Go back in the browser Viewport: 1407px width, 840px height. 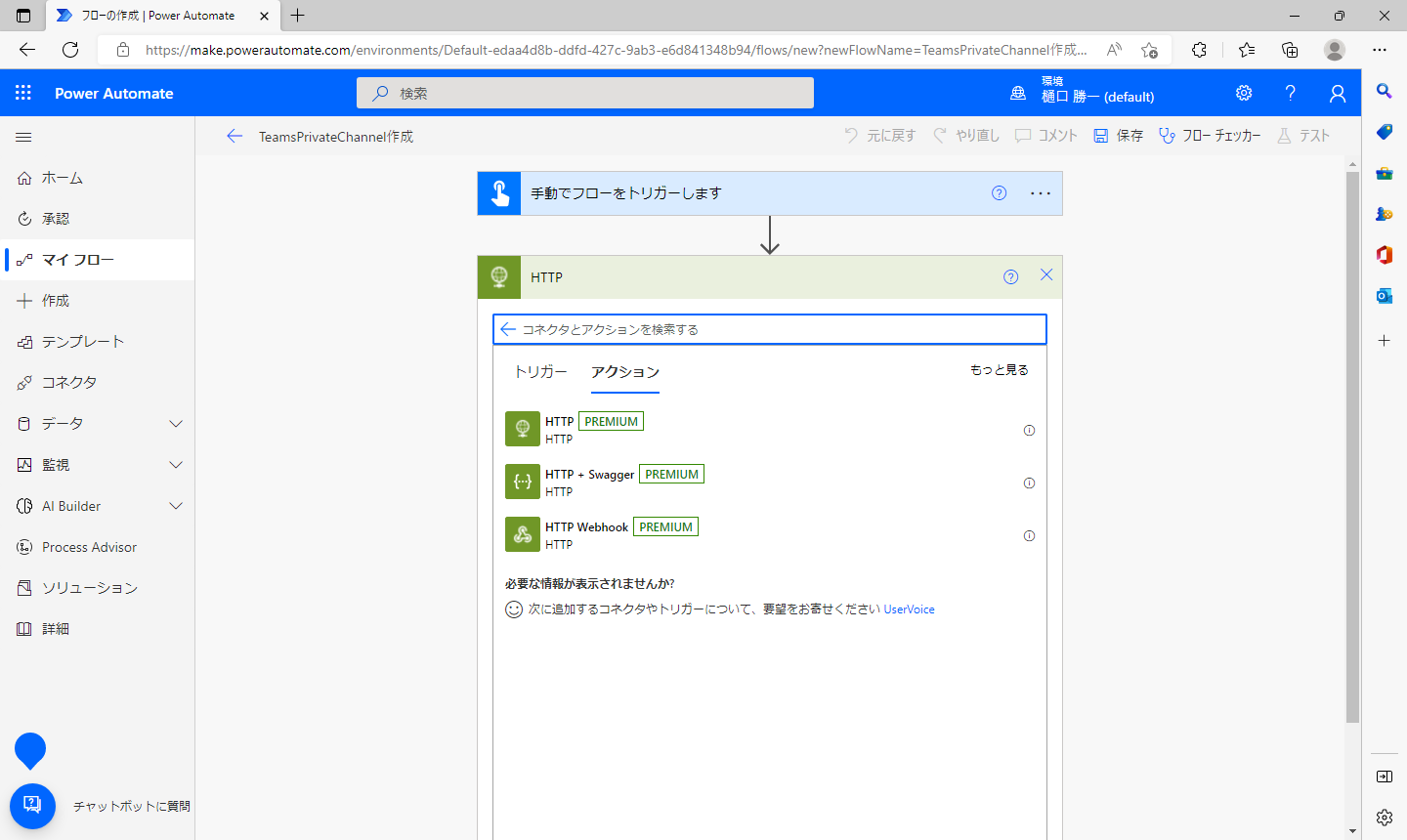coord(27,50)
